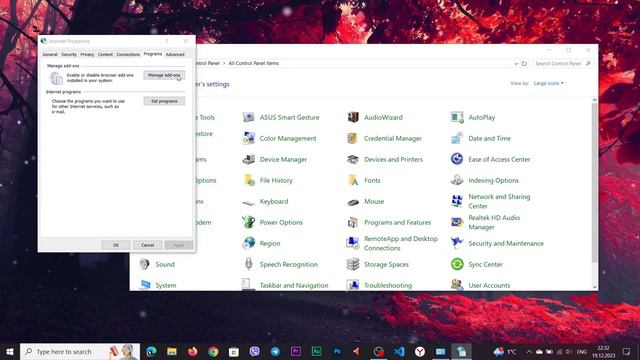Image resolution: width=640 pixels, height=360 pixels.
Task: Switch to the General tab
Action: [50, 54]
